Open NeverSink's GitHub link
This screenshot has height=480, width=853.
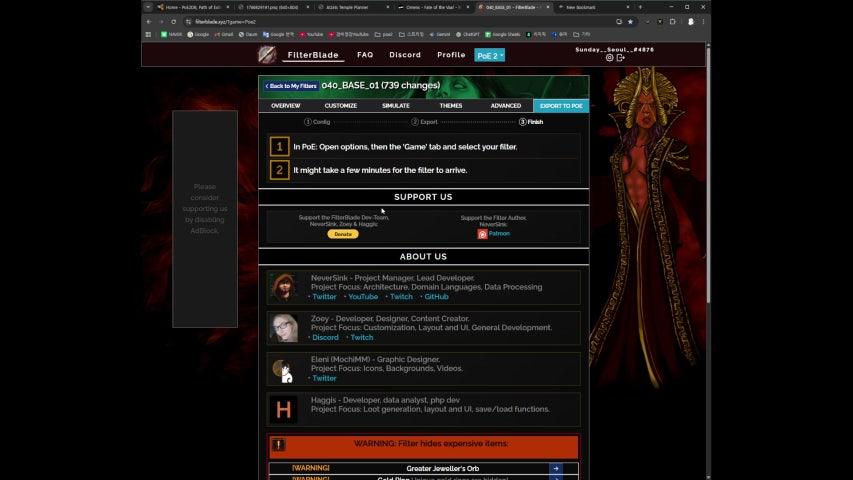tap(436, 297)
